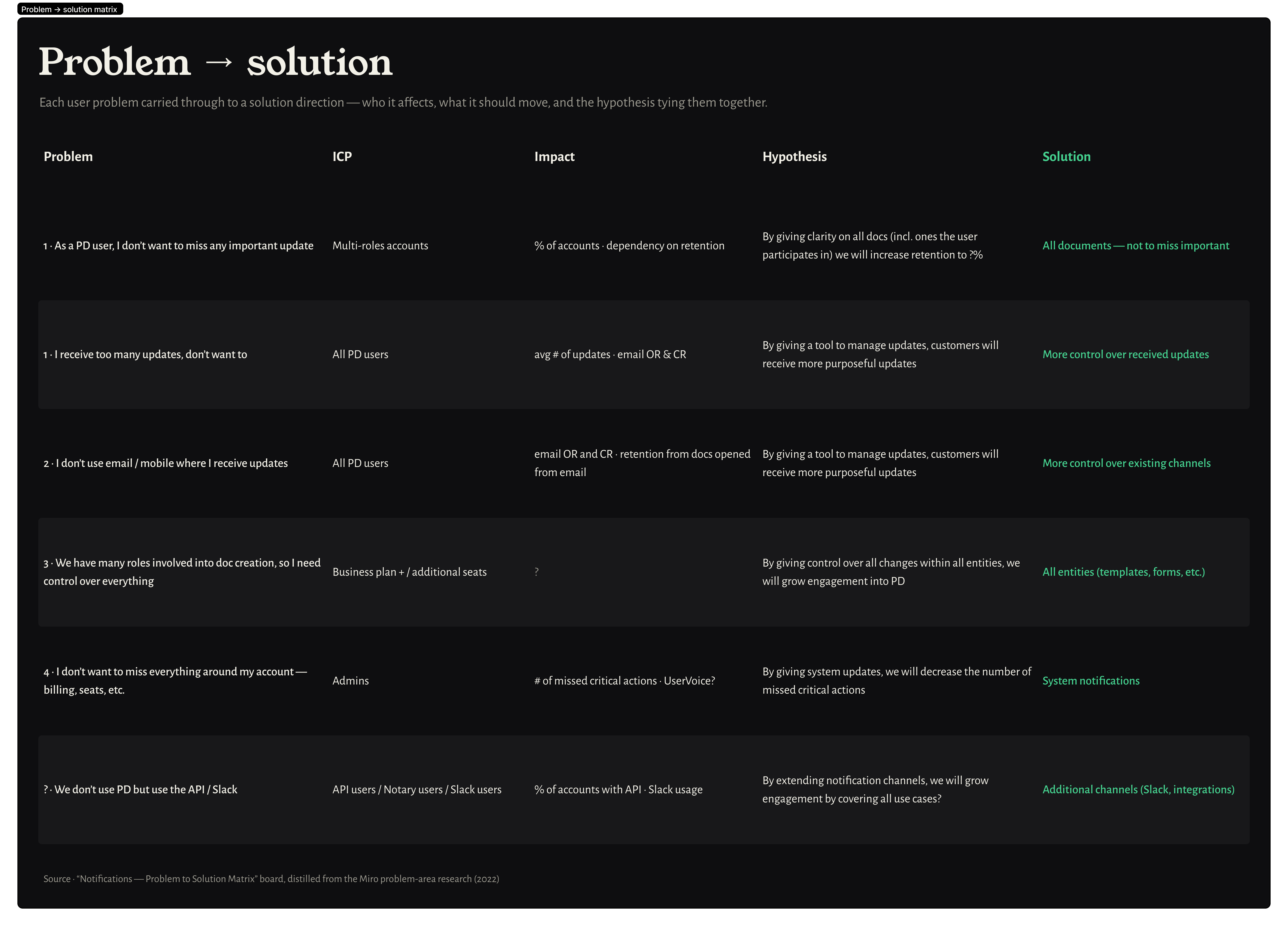Open 'All entities (templates, forms, etc.)' solution
This screenshot has height=926, width=1288.
point(1124,572)
